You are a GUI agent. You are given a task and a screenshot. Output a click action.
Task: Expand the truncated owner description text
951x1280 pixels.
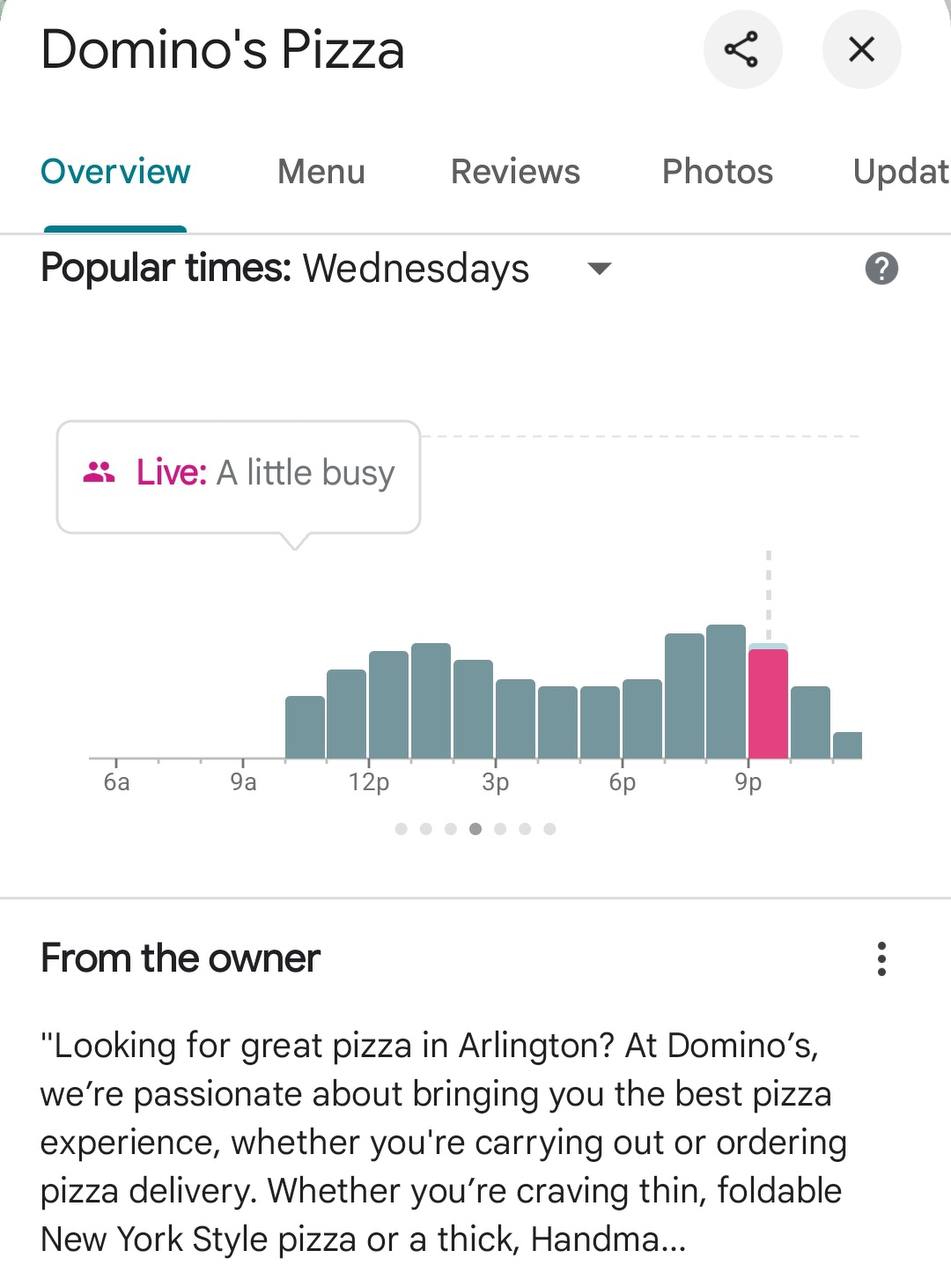tap(443, 1143)
